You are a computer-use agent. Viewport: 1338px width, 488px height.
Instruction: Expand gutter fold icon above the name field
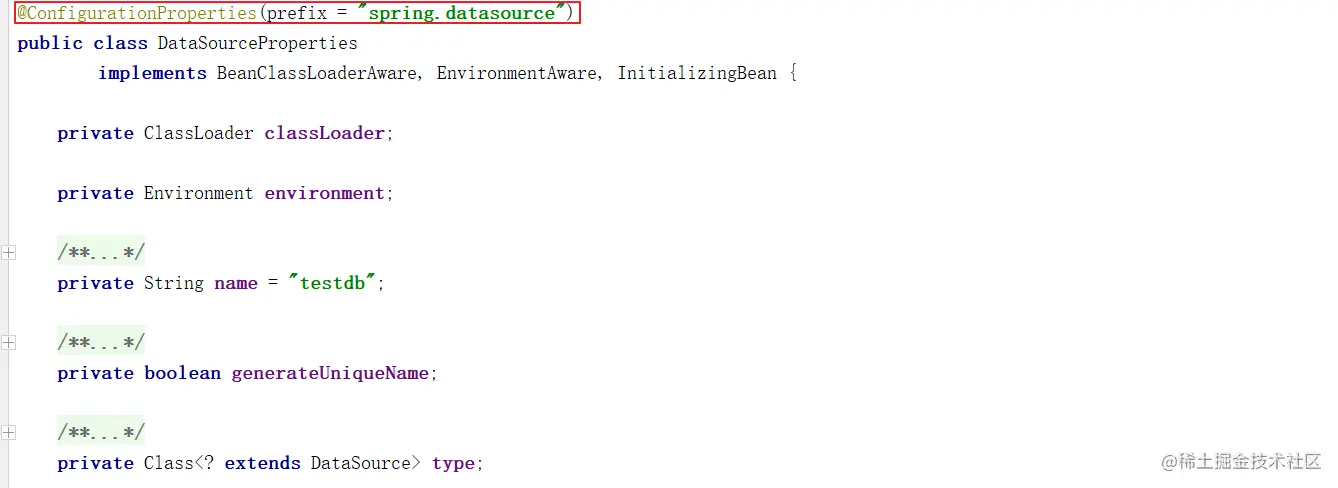pyautogui.click(x=8, y=253)
